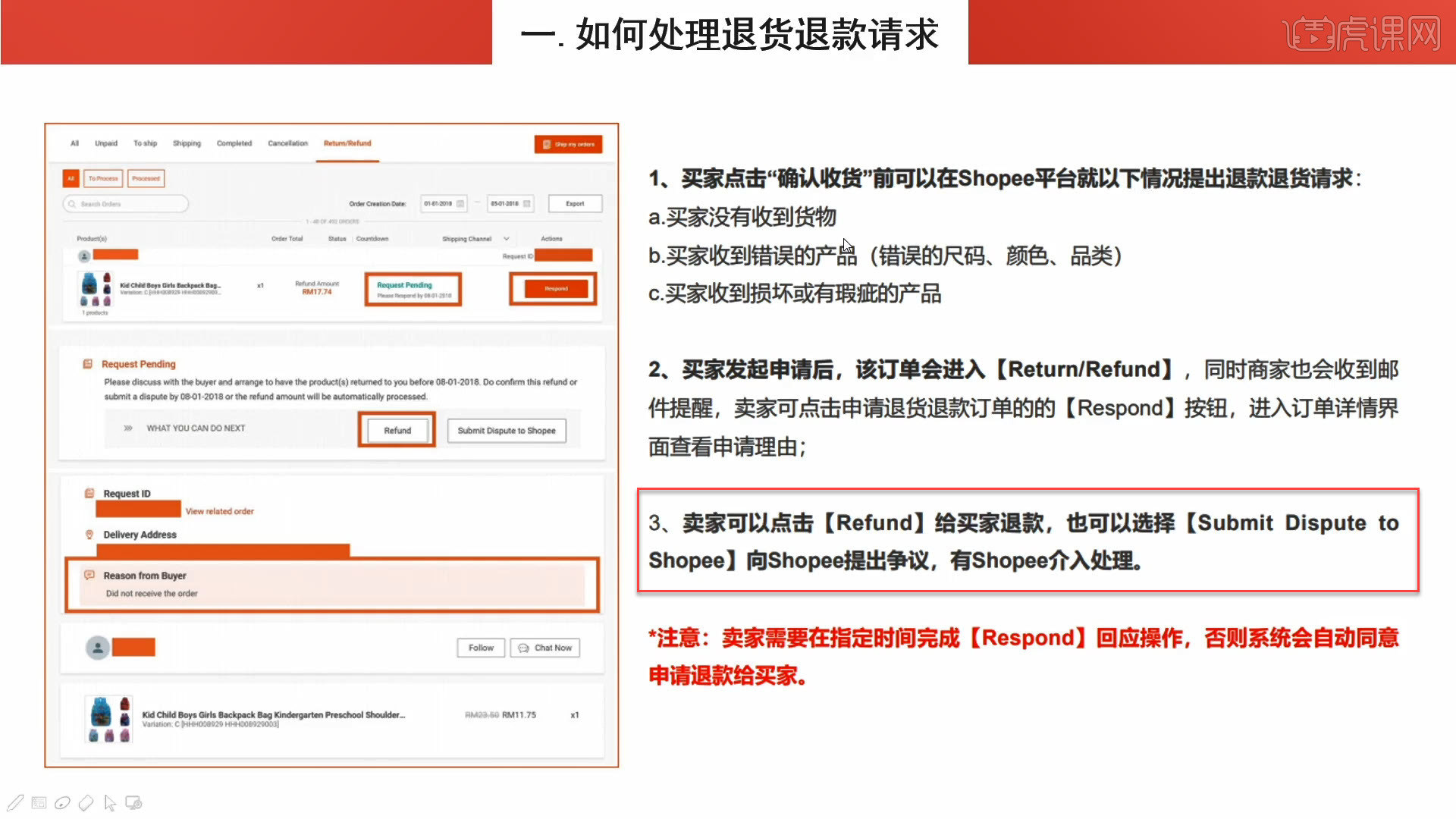Viewport: 1456px width, 819px height.
Task: Click the magnifier icon in Search Orders
Action: coord(72,203)
